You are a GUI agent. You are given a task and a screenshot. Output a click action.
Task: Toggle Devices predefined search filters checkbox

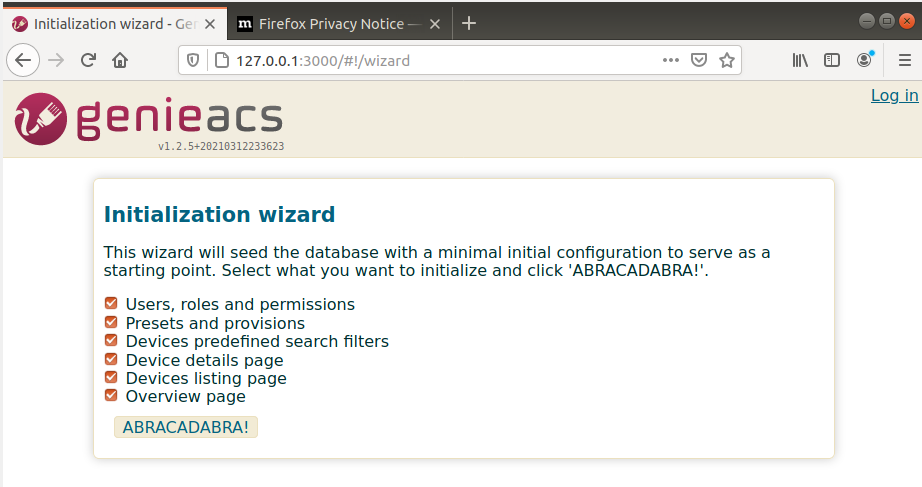(x=111, y=341)
